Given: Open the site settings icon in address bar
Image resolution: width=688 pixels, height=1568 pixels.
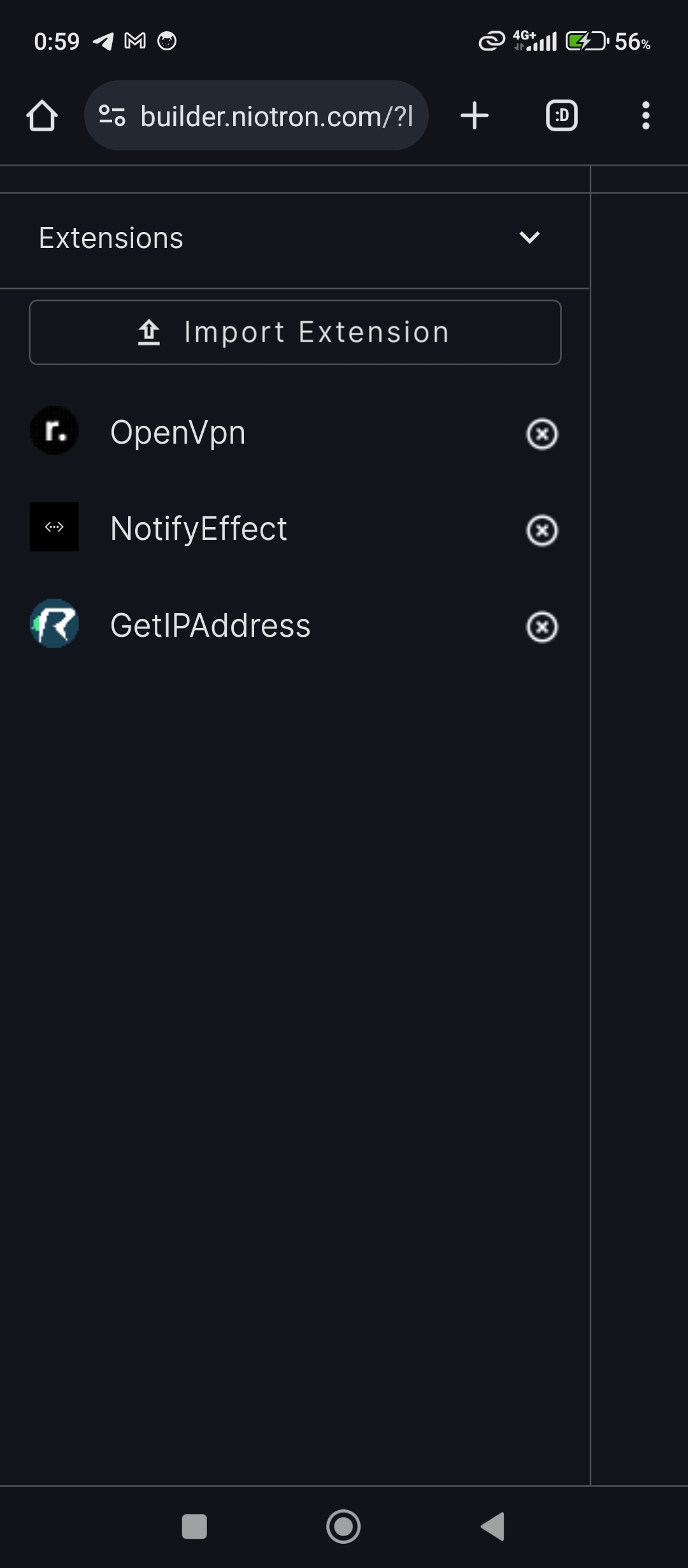Looking at the screenshot, I should (112, 115).
